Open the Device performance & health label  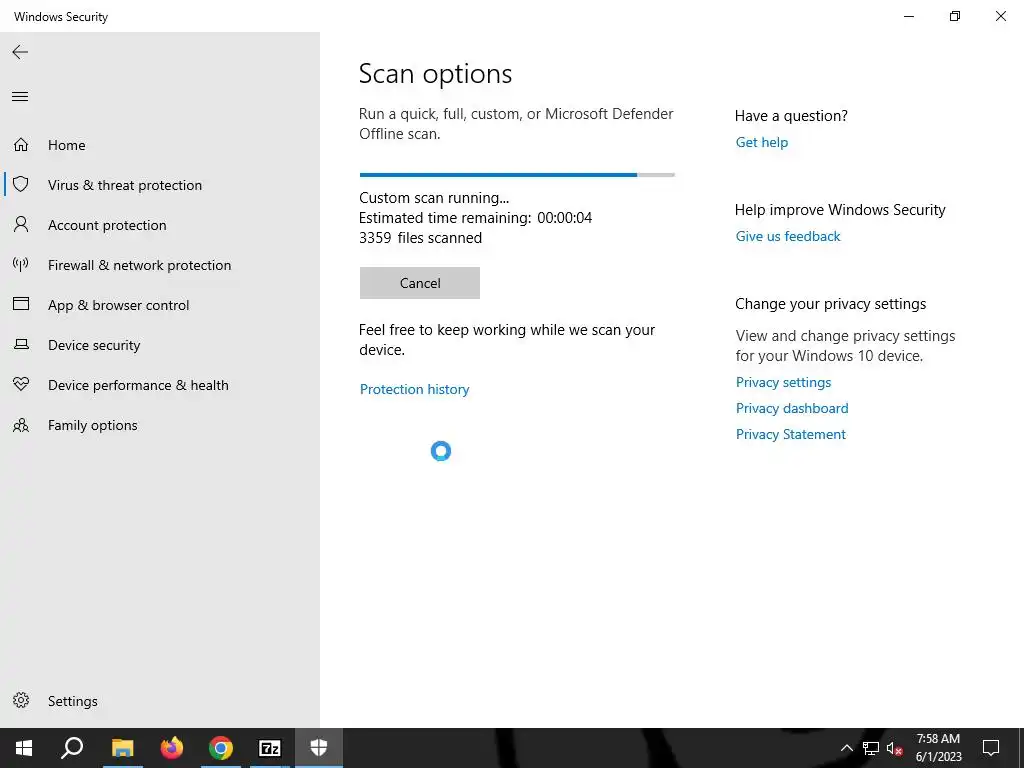pyautogui.click(x=138, y=385)
